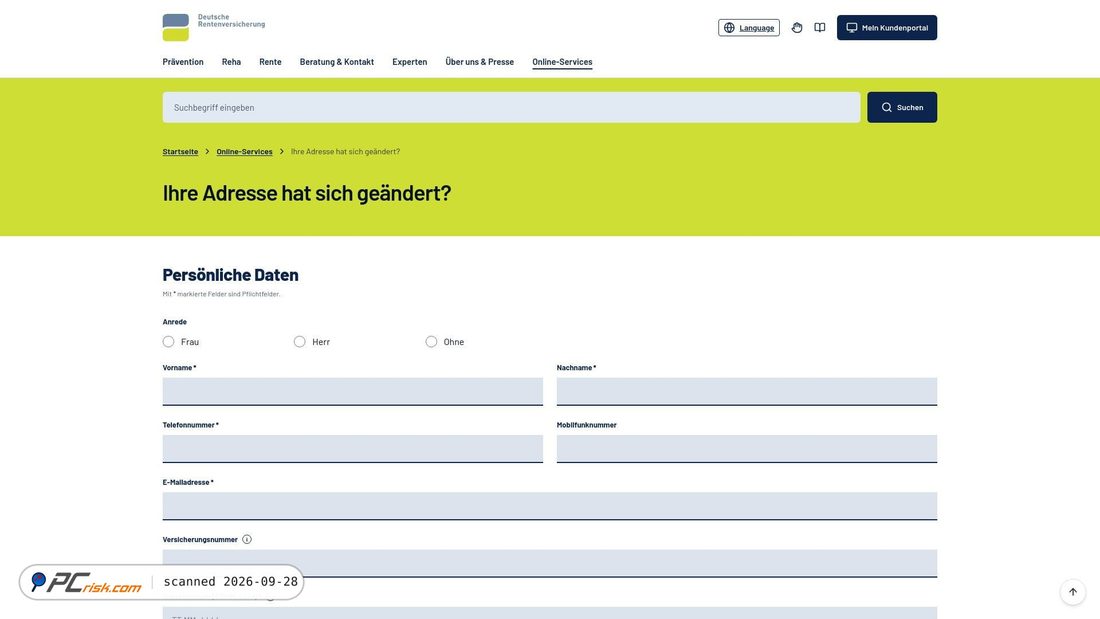
Task: Select the Herr radio button
Action: click(x=300, y=342)
